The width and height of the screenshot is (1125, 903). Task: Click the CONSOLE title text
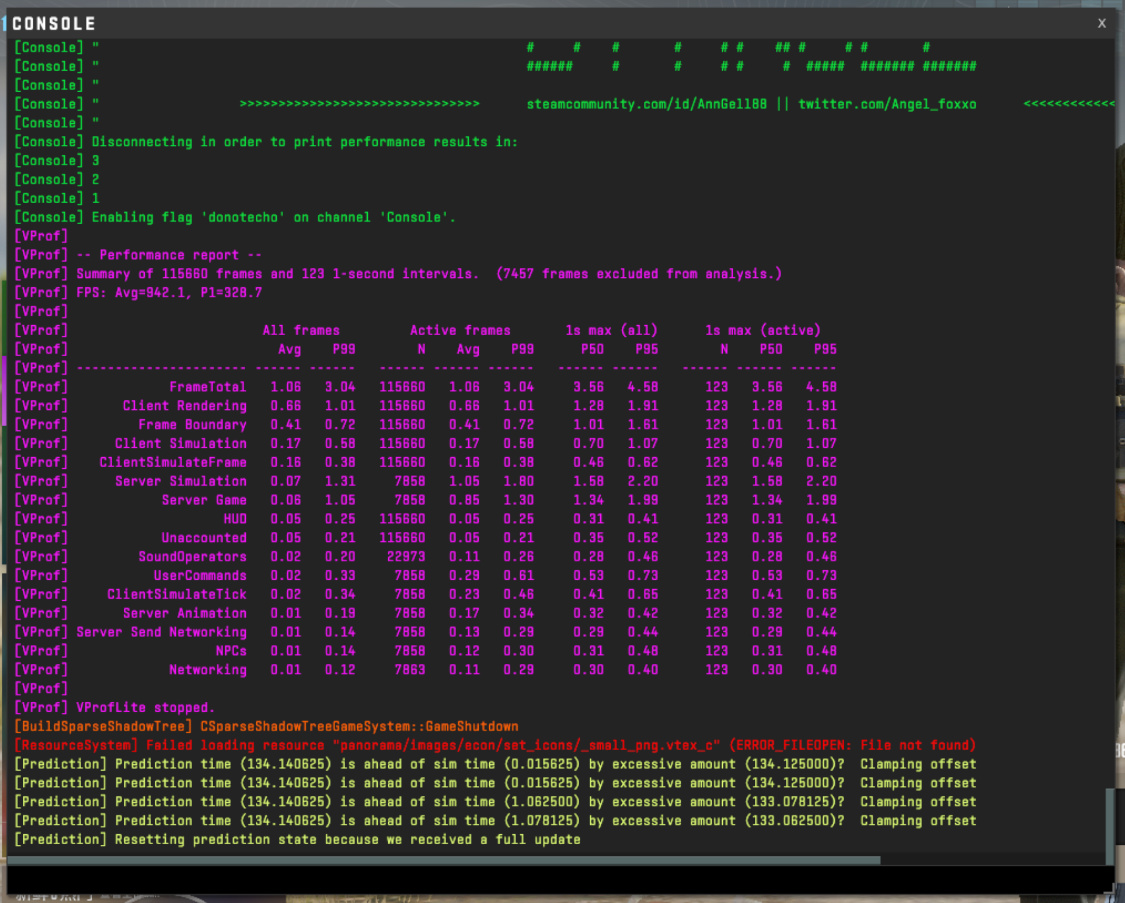pyautogui.click(x=54, y=24)
